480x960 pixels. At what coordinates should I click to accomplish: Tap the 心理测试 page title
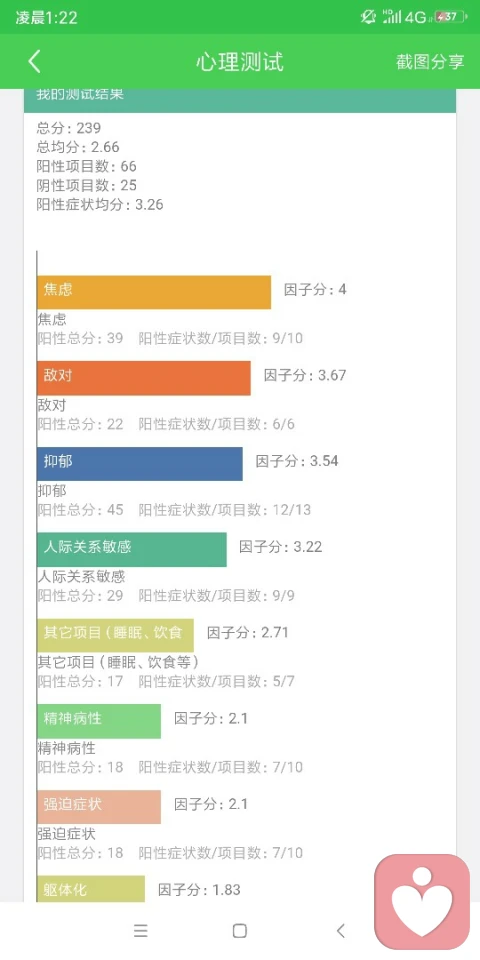[240, 62]
